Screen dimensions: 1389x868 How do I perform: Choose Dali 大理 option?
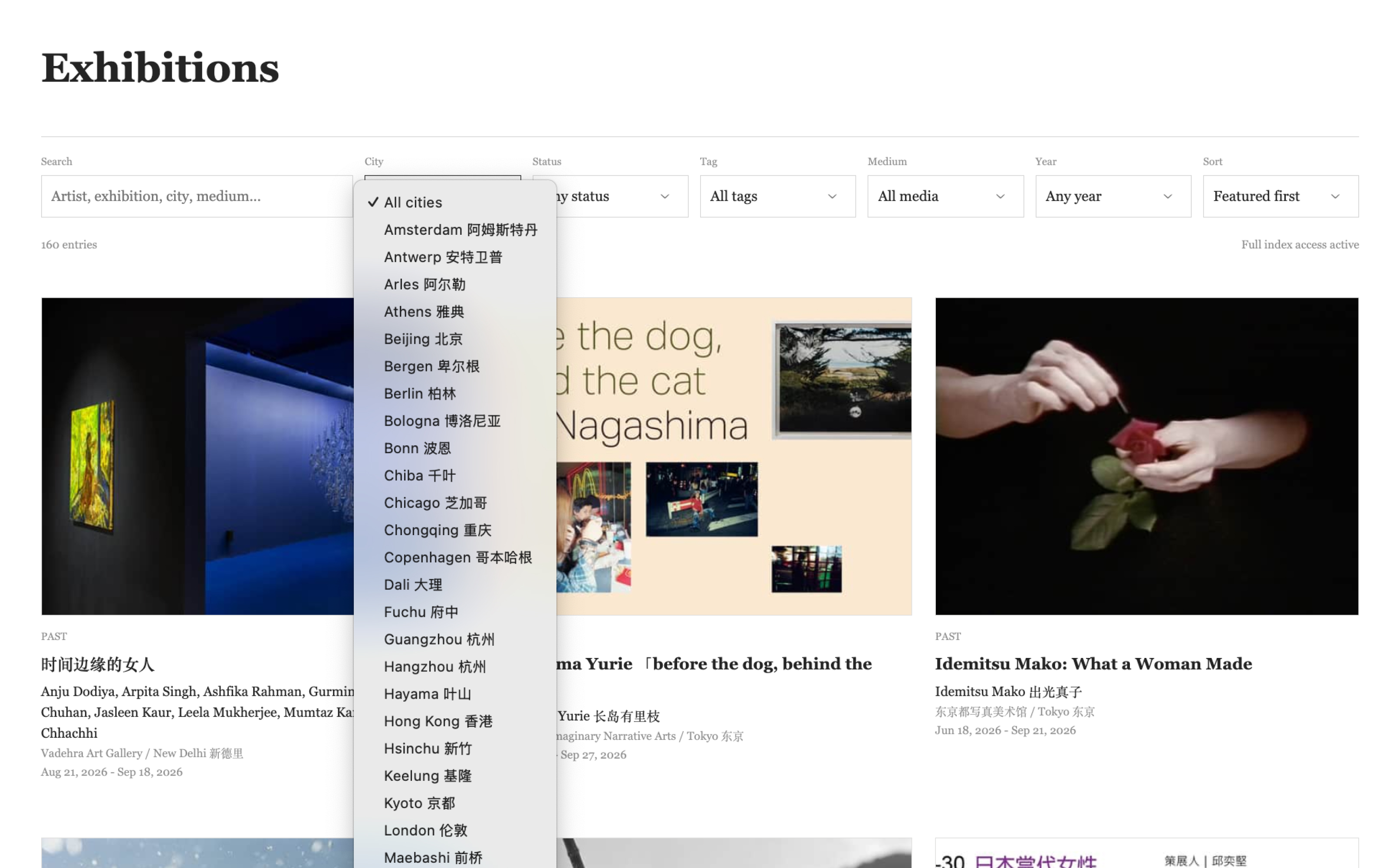[x=454, y=585]
